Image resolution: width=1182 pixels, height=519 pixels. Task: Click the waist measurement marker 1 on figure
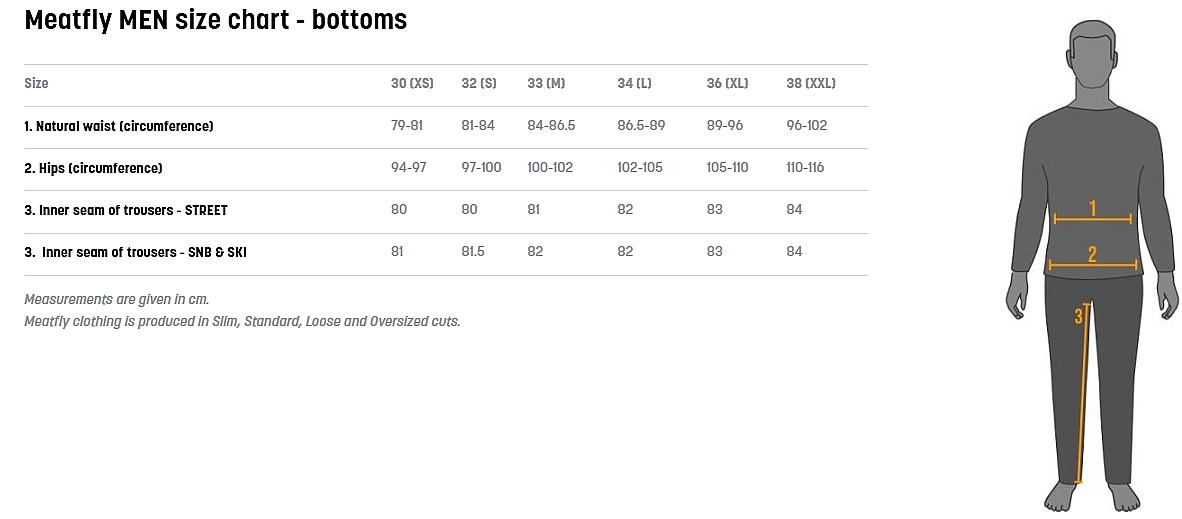click(1092, 209)
